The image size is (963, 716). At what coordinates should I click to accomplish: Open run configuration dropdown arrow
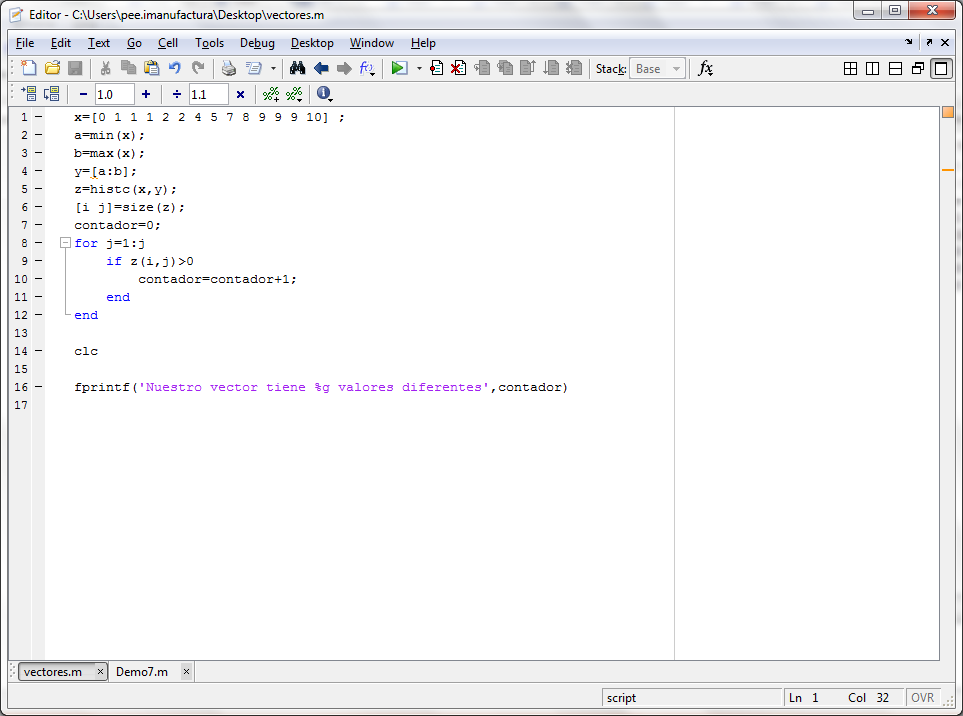pos(419,69)
